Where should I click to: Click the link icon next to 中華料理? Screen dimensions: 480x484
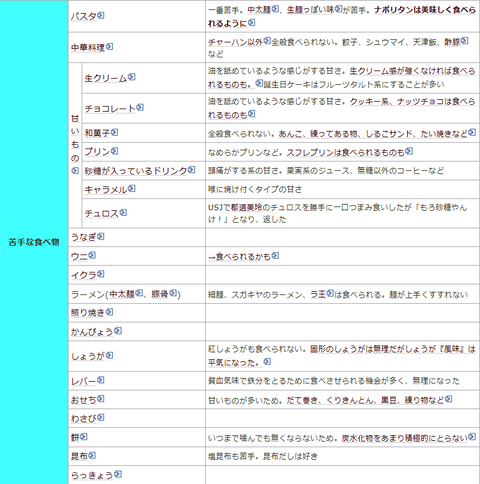pyautogui.click(x=109, y=47)
